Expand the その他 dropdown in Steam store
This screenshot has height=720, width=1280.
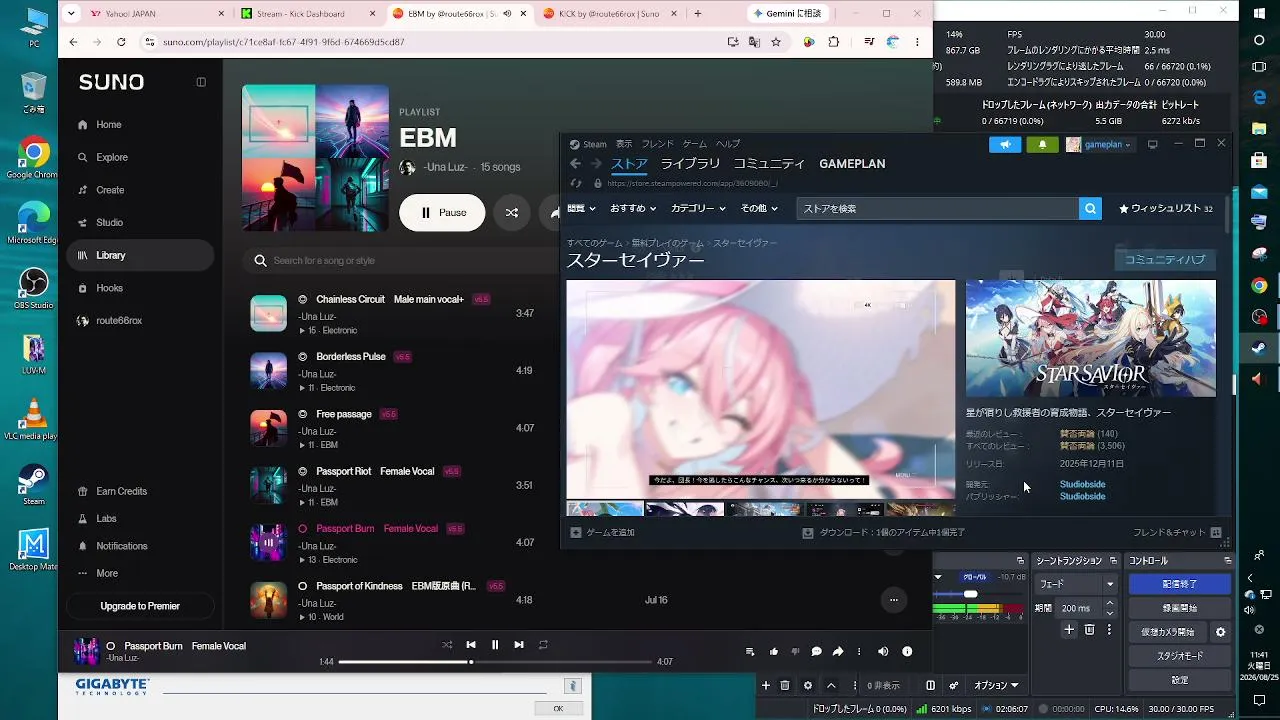point(759,209)
